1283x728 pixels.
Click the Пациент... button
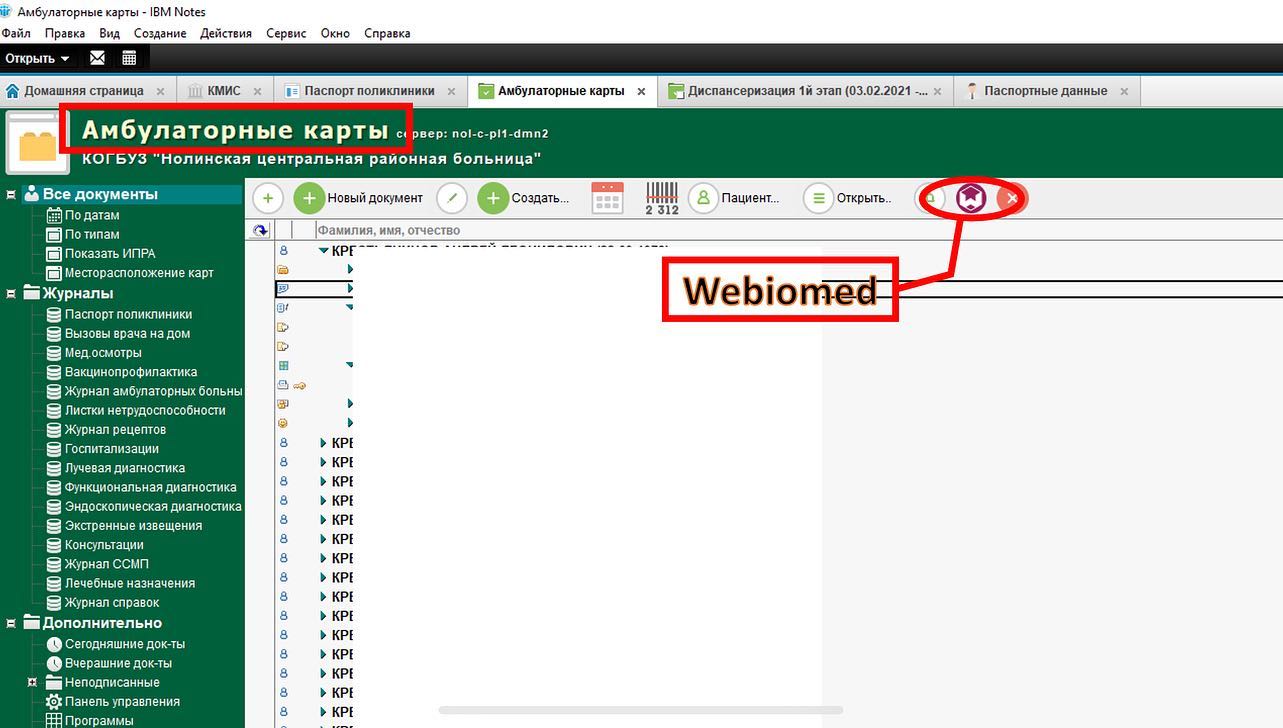coord(734,198)
